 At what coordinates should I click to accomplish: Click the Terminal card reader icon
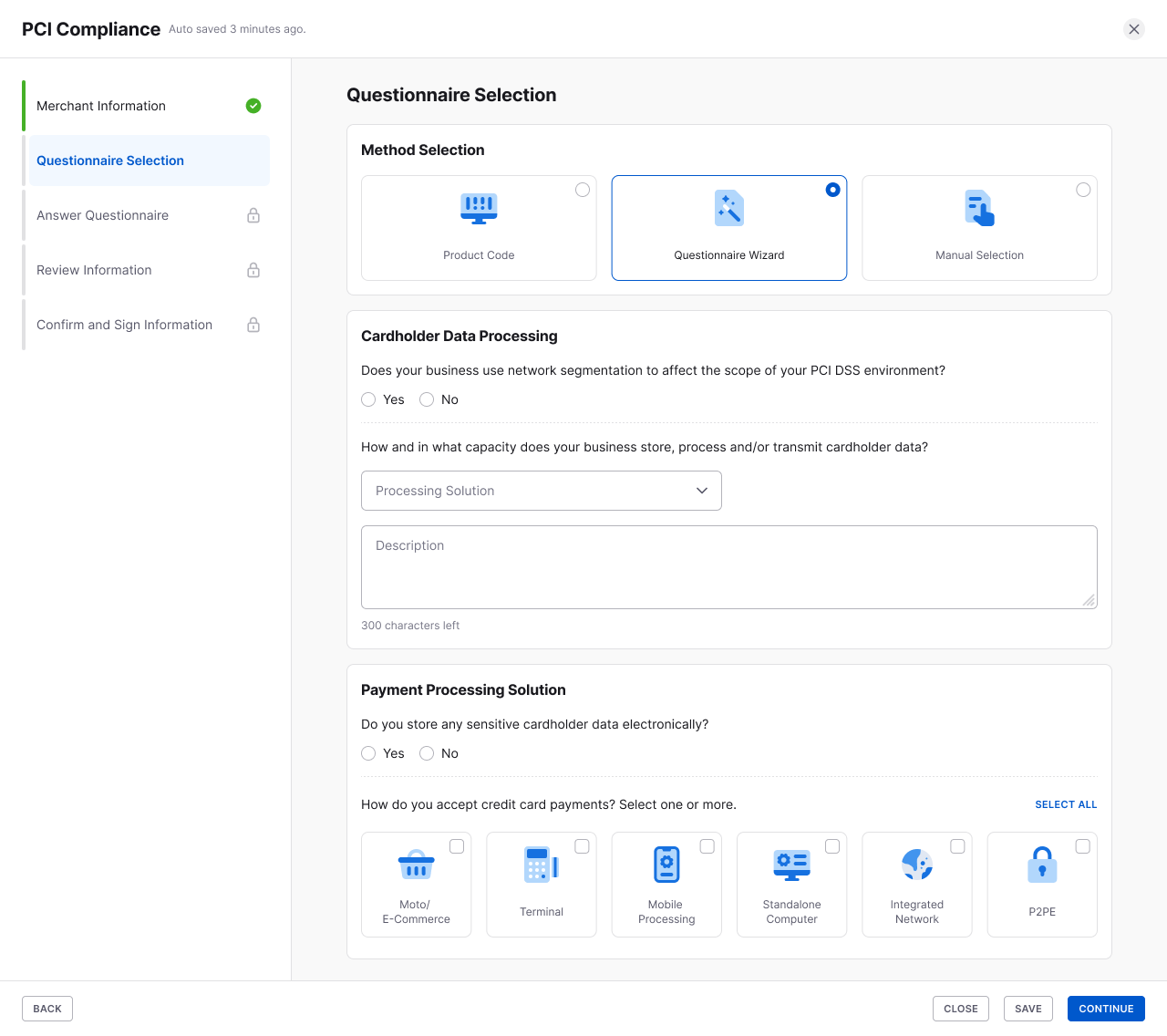542,865
